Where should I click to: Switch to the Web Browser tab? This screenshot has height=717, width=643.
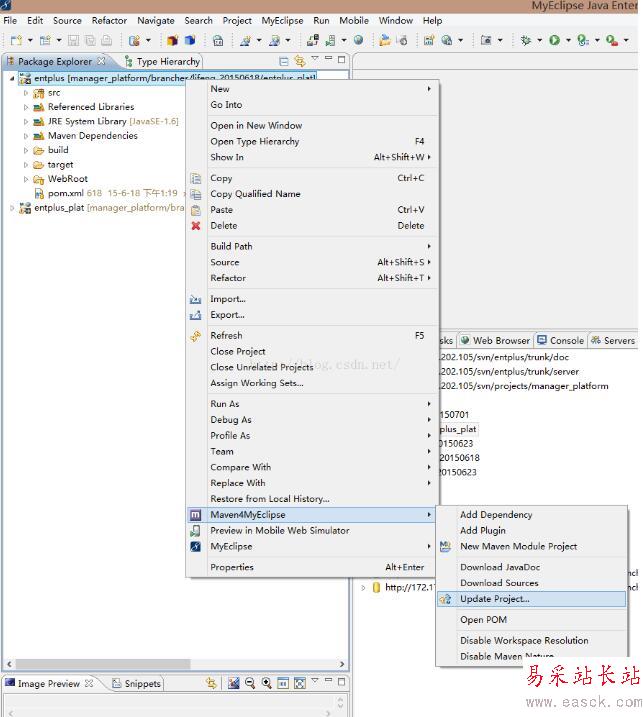[x=495, y=341]
